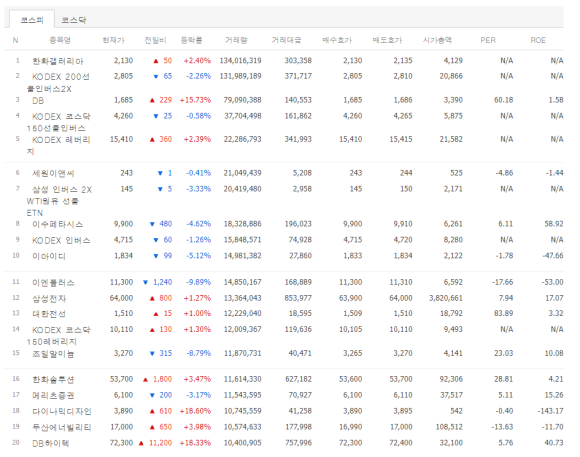Open the 대한전선 stock link
The height and width of the screenshot is (457, 580).
pyautogui.click(x=49, y=314)
